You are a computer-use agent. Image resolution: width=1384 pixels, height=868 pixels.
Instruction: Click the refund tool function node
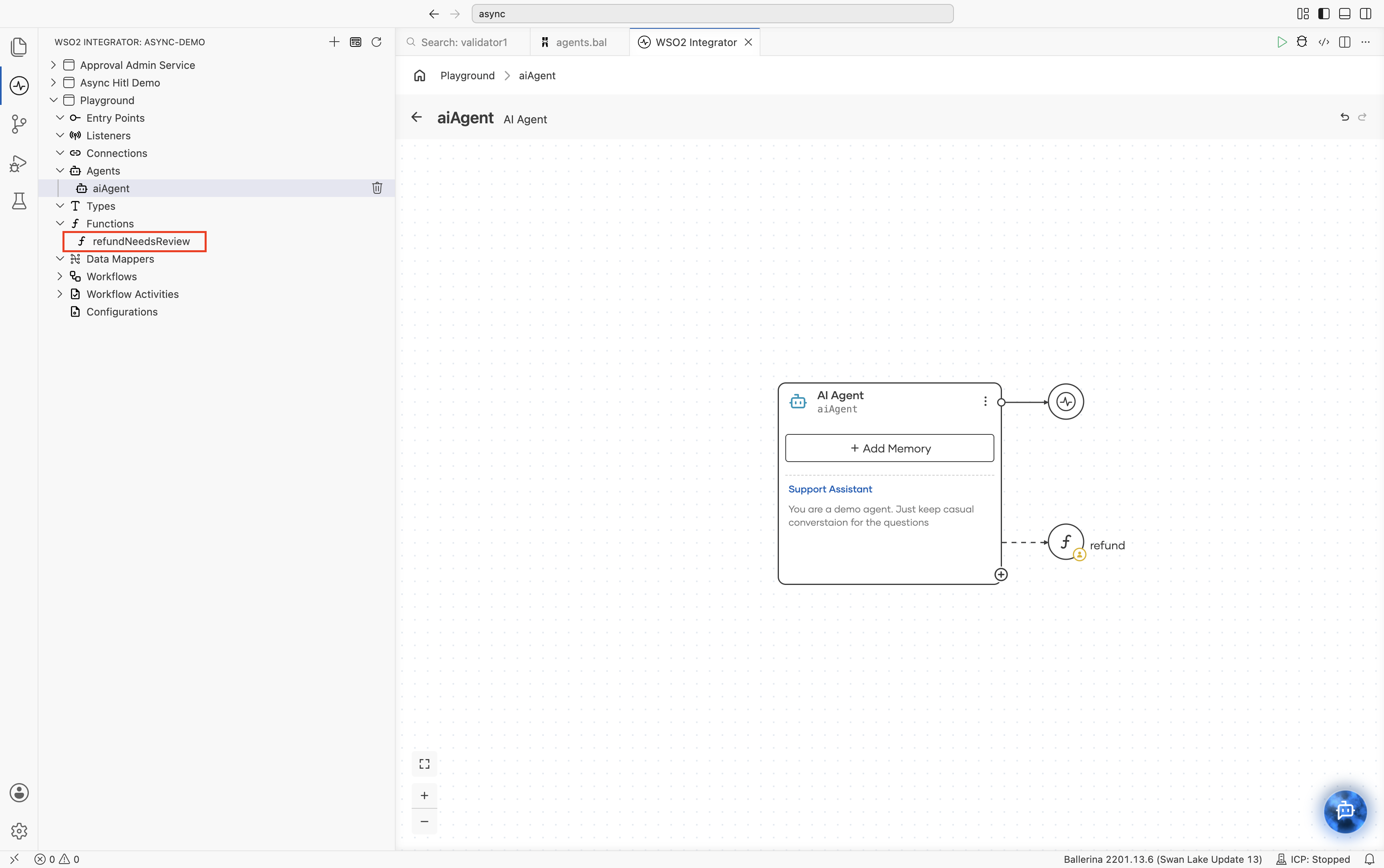[x=1066, y=542]
